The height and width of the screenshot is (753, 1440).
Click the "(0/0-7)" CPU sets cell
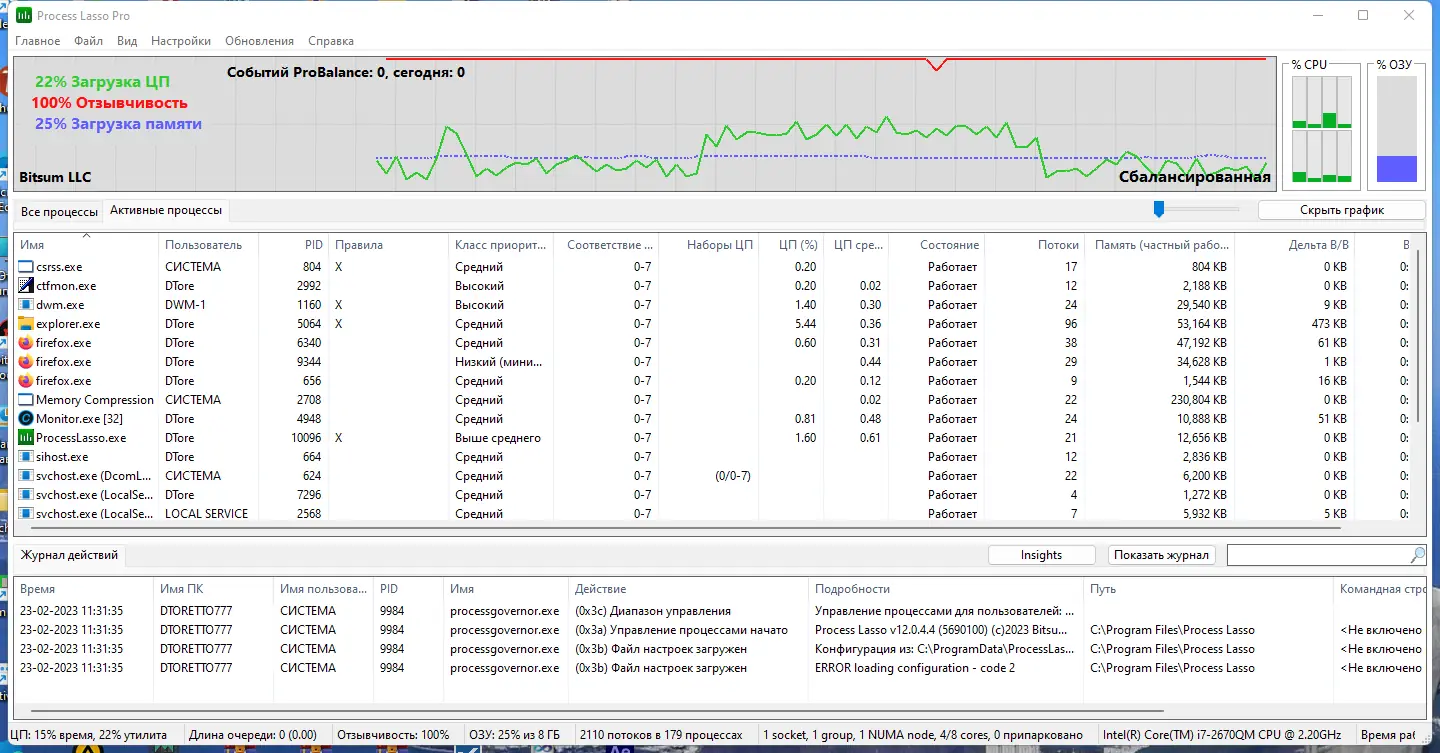point(732,476)
